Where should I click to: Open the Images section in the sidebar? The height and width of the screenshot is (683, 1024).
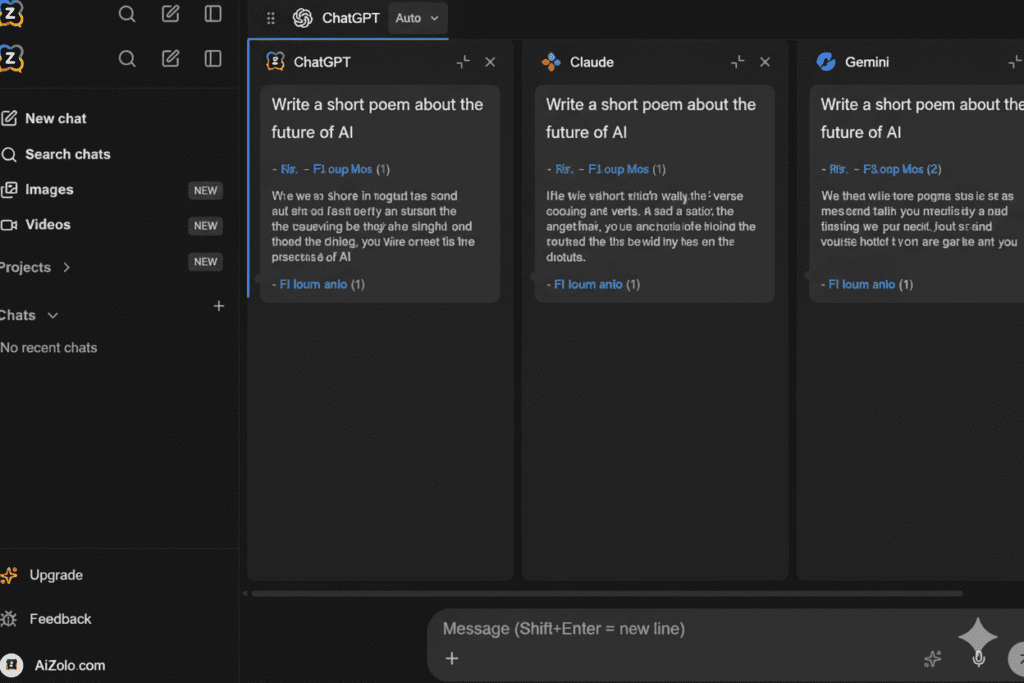(x=46, y=189)
